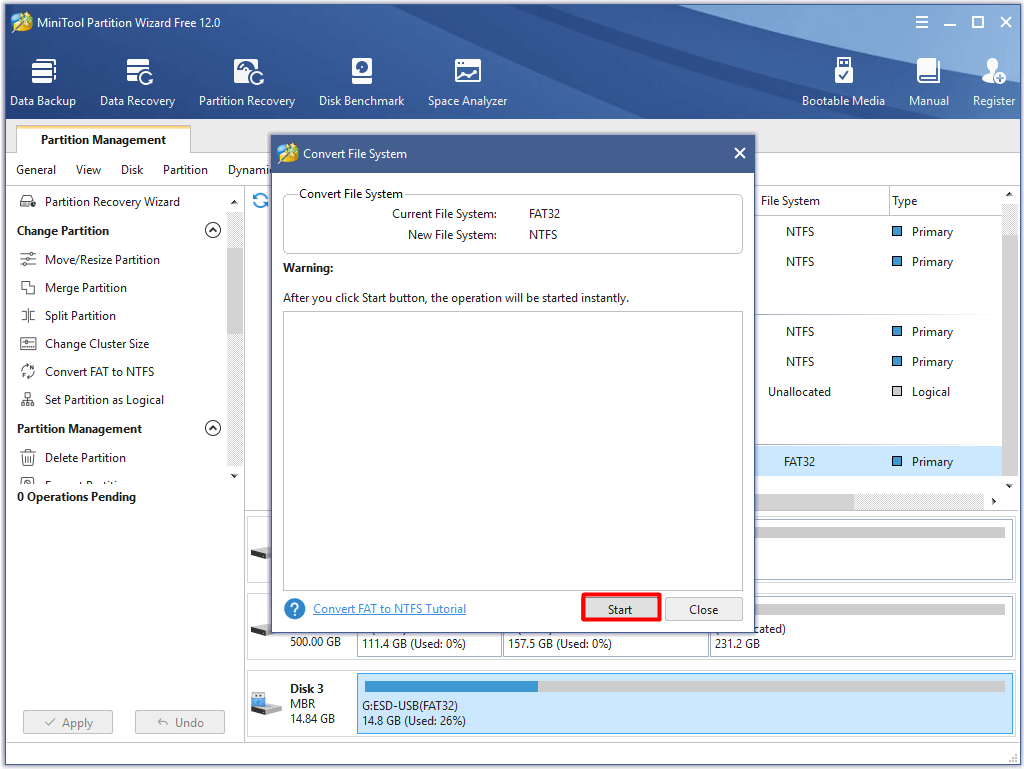Click the refresh icon beside the dialog

[261, 201]
